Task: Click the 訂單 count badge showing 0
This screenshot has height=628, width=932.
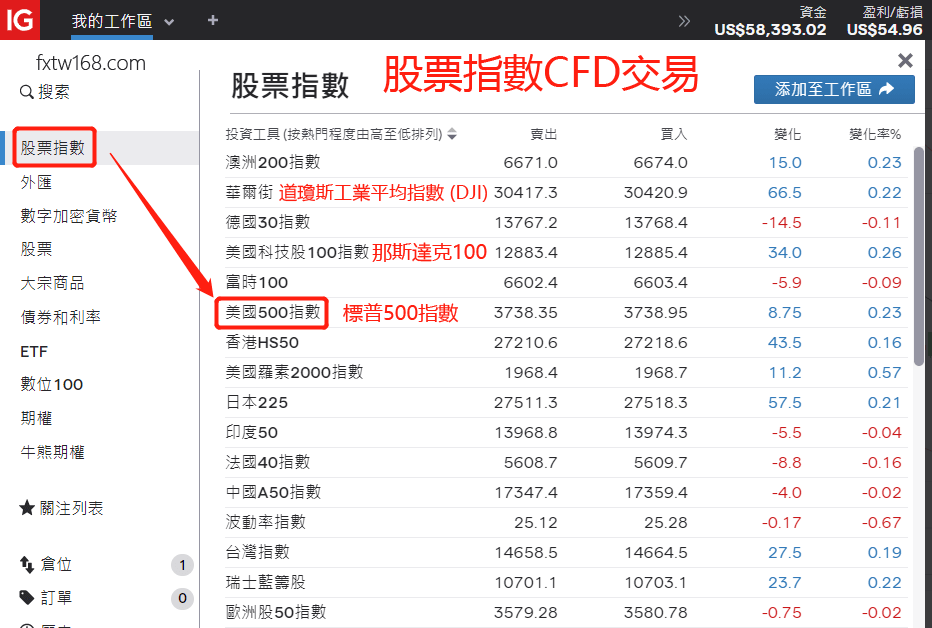Action: (x=182, y=599)
